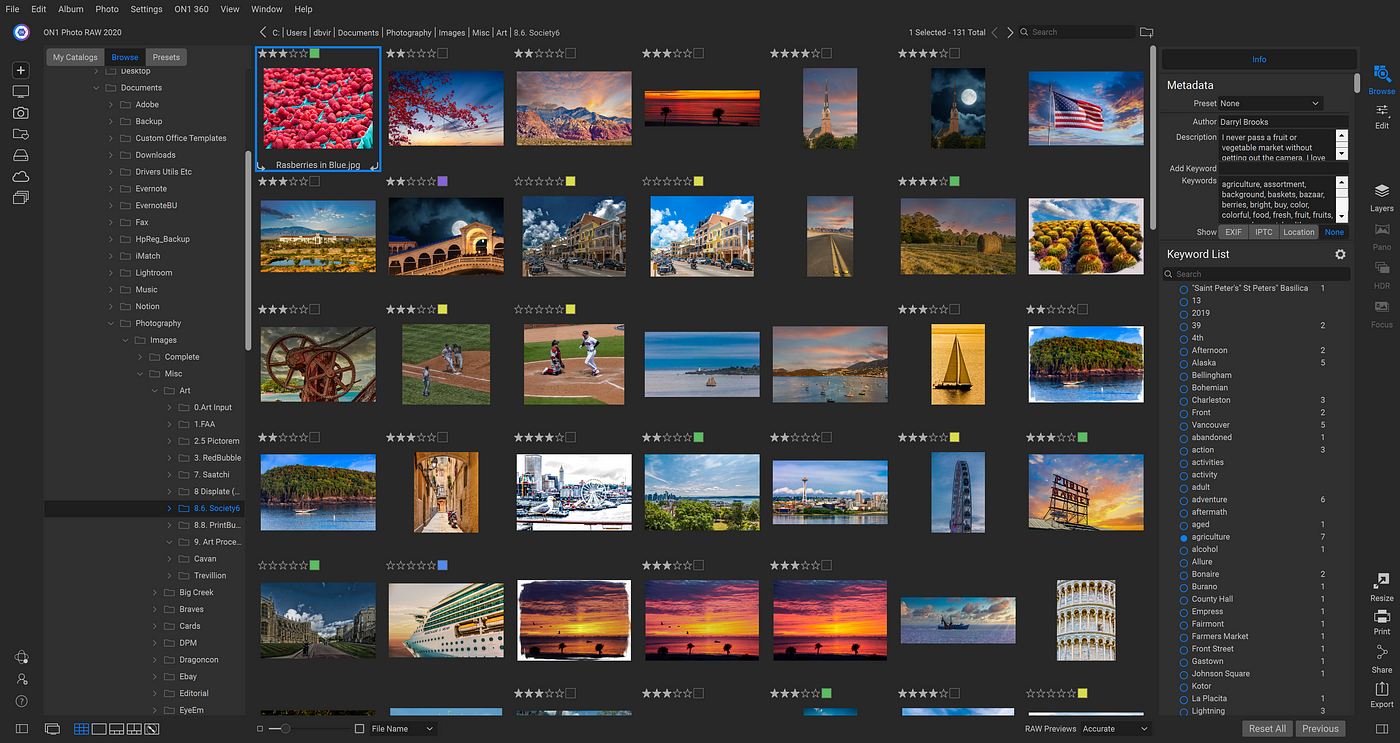Click the stacked albums icon in left sidebar

pos(21,198)
